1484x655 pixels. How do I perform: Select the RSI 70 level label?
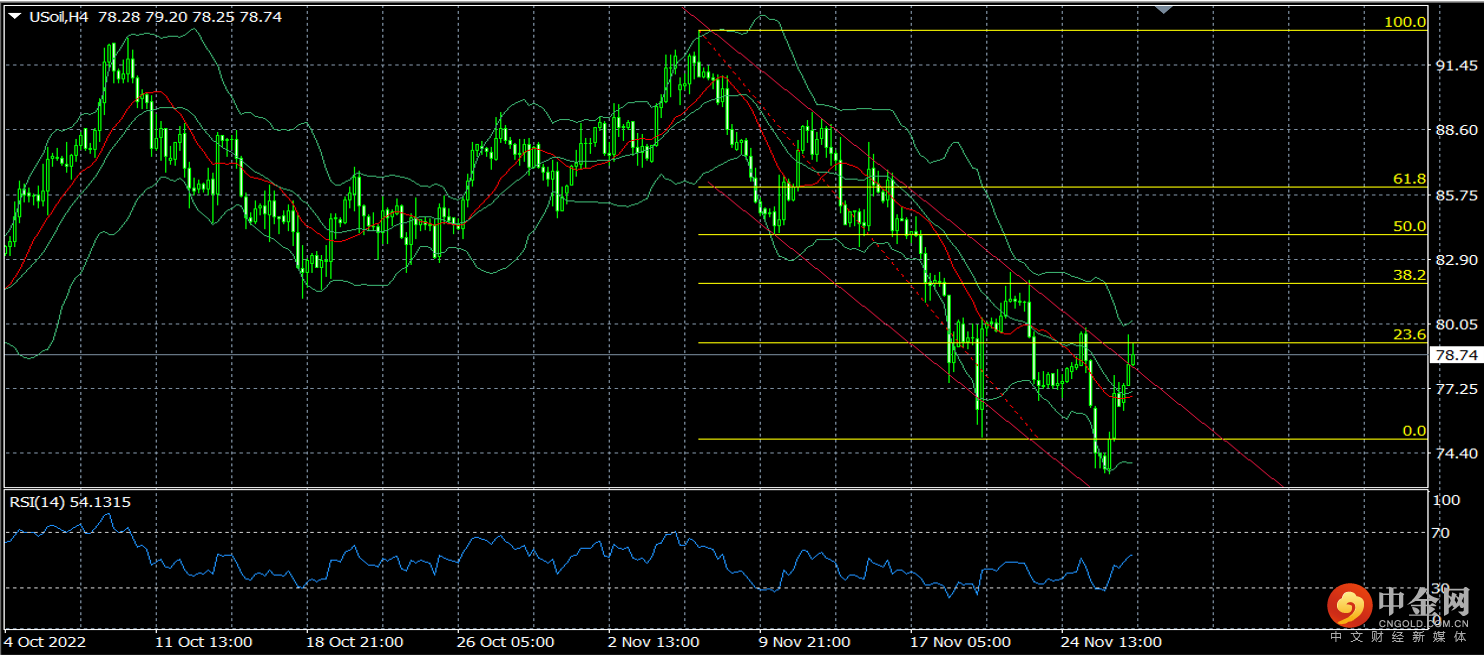1440,533
